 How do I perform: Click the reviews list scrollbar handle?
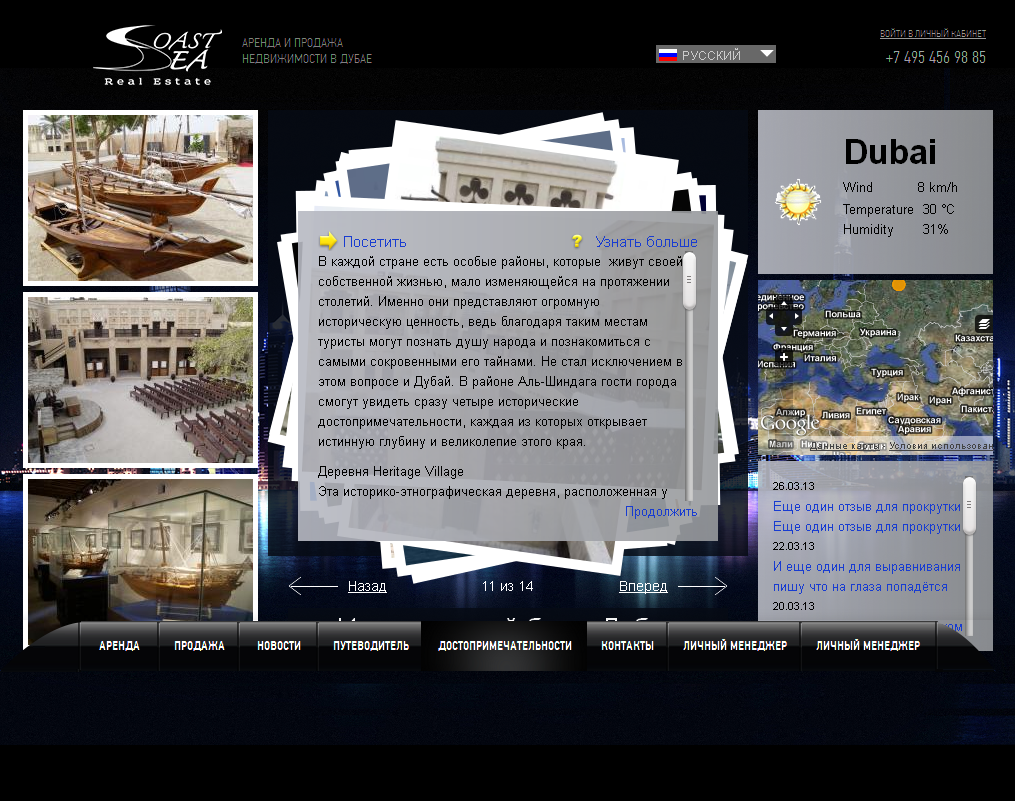[969, 506]
